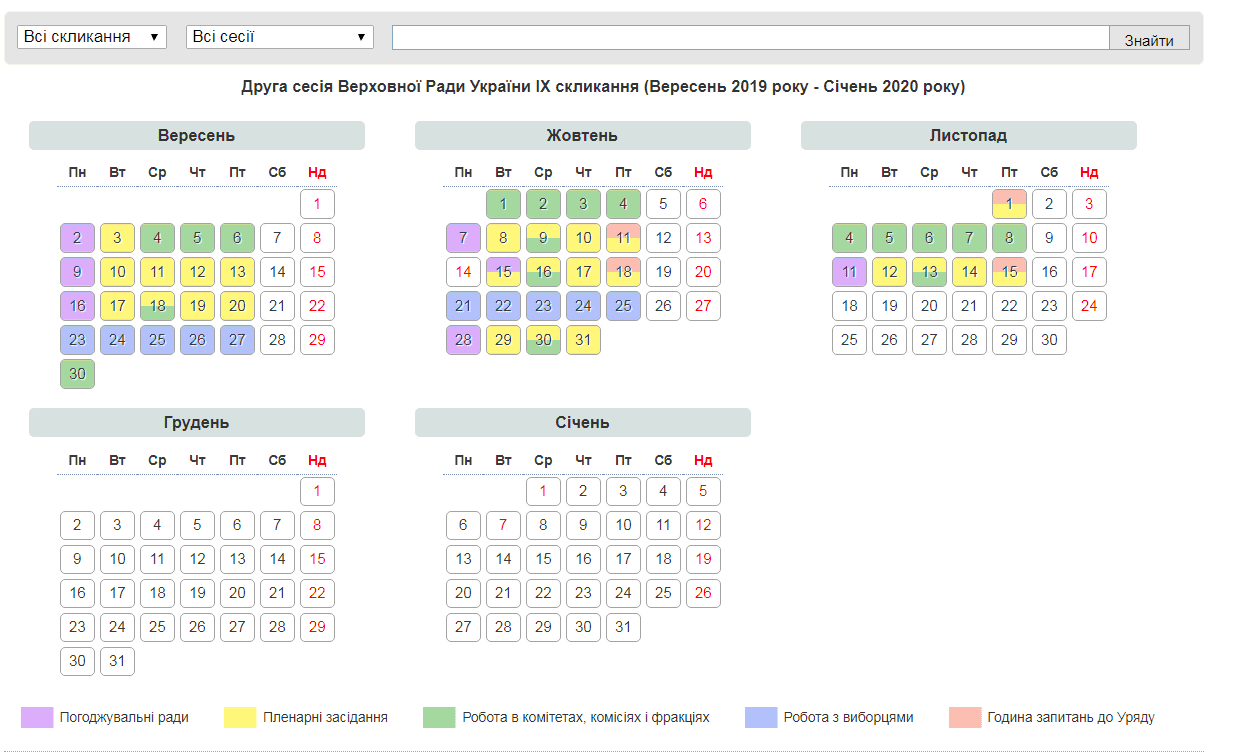Select December 1 Sunday cell
Image resolution: width=1238 pixels, height=752 pixels.
tap(317, 491)
